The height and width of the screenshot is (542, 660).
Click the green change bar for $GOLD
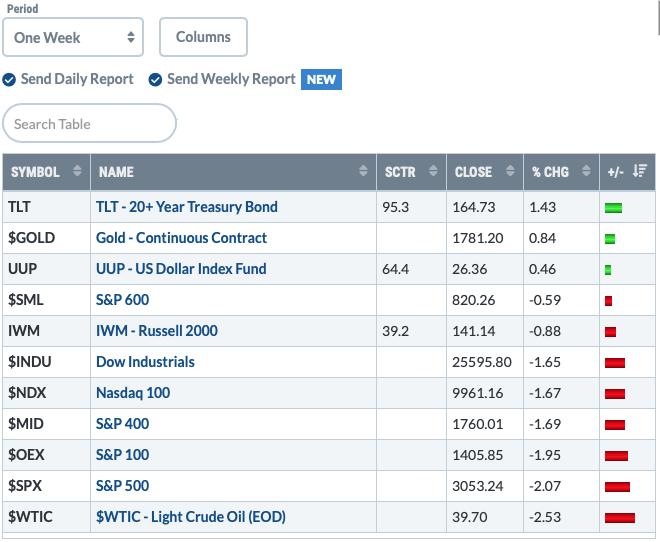(x=610, y=239)
